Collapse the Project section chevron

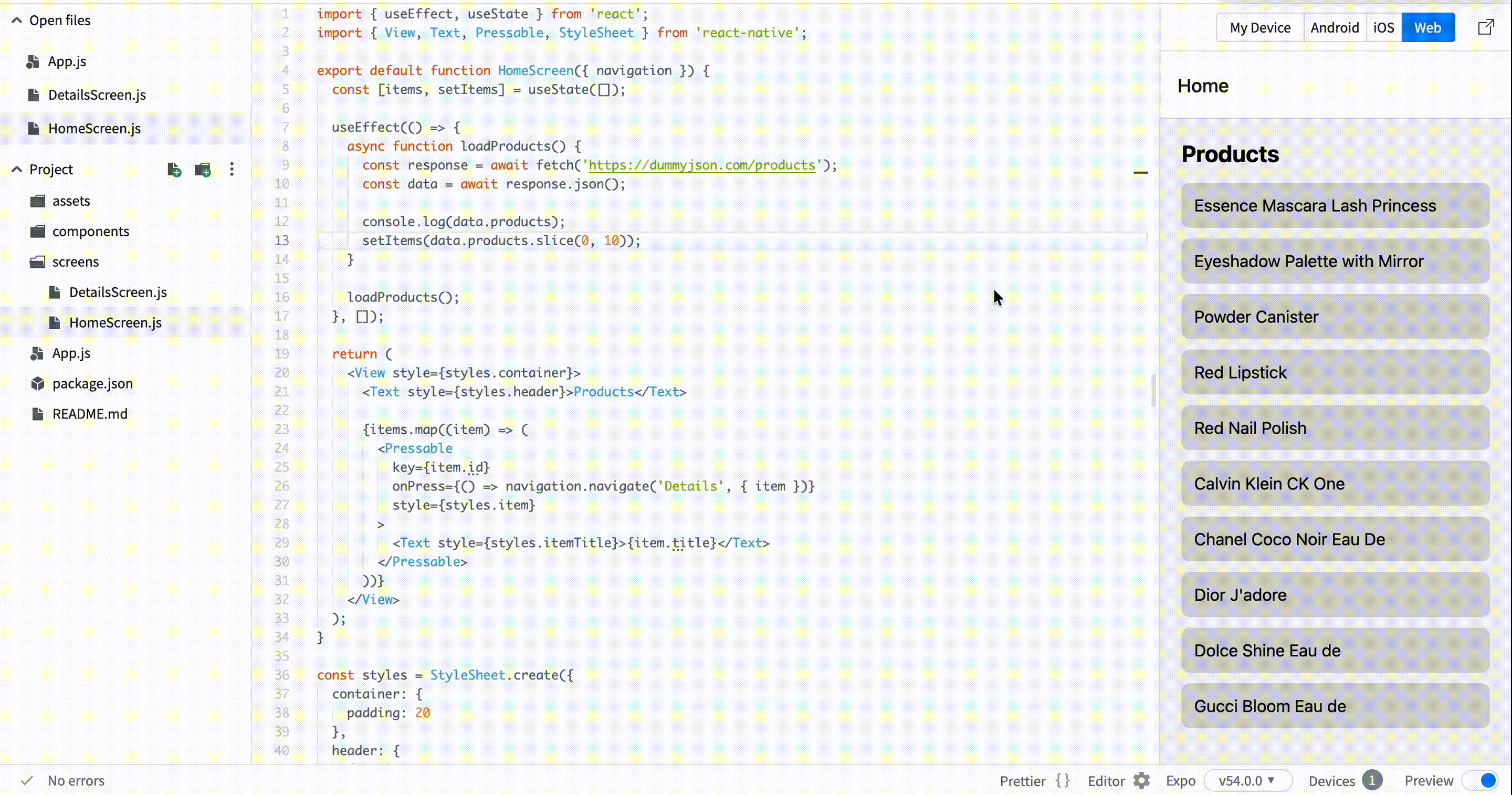pos(17,170)
